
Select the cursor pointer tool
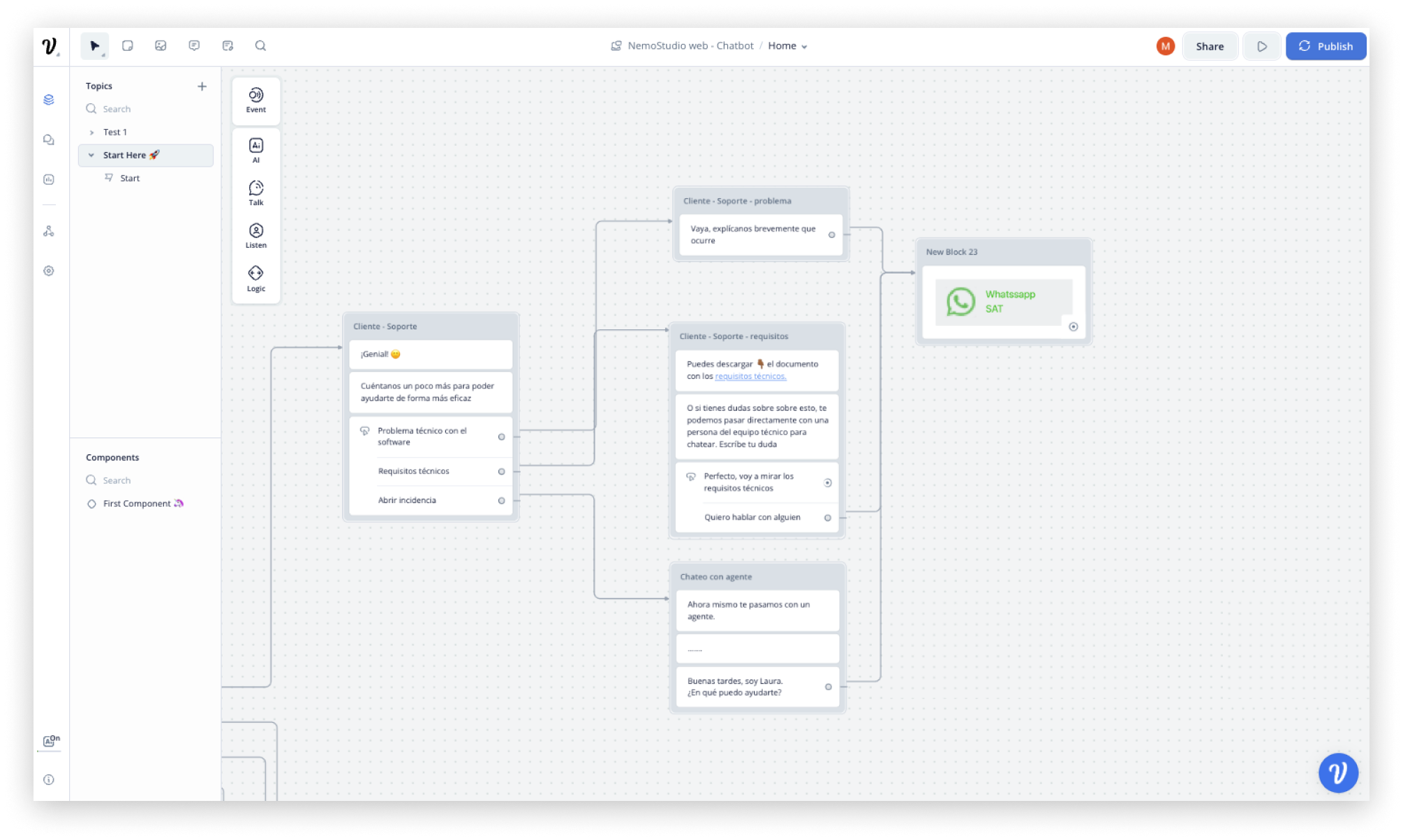(x=94, y=46)
